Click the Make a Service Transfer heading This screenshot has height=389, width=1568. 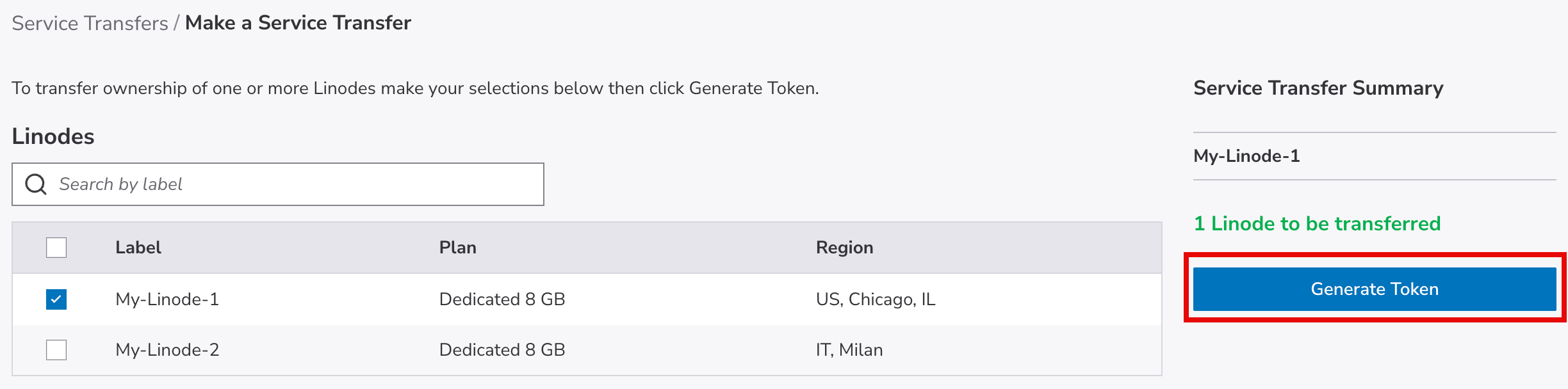pyautogui.click(x=298, y=23)
